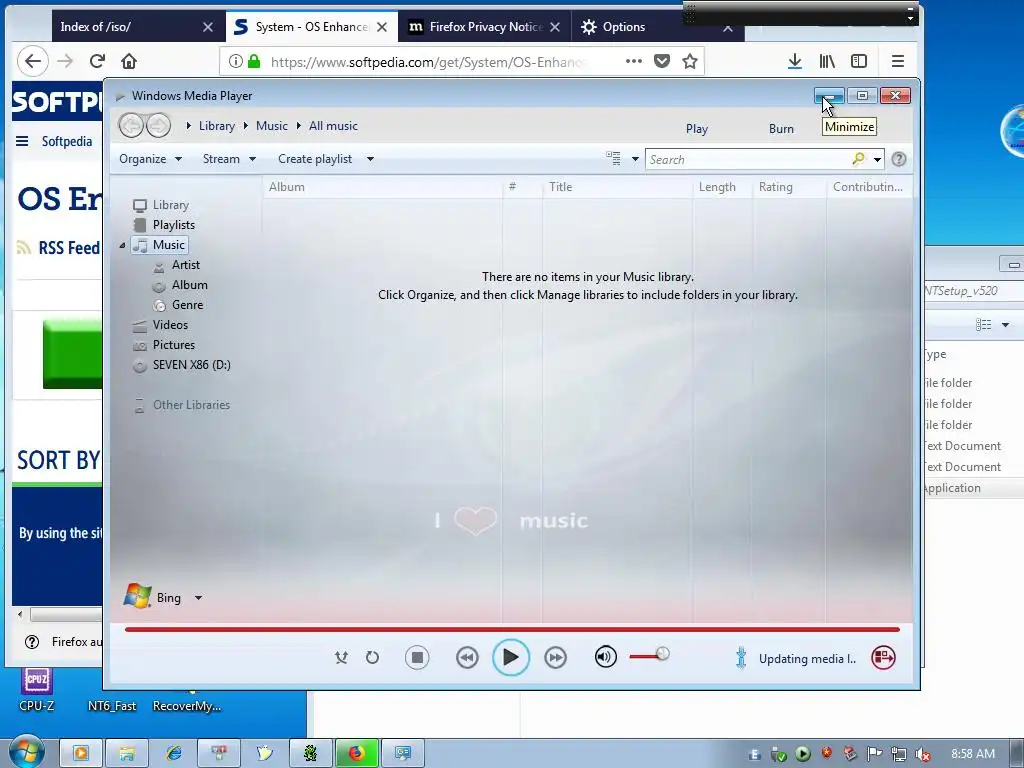Click the Play button in Media Player controls
Image resolution: width=1024 pixels, height=768 pixels.
coord(511,657)
